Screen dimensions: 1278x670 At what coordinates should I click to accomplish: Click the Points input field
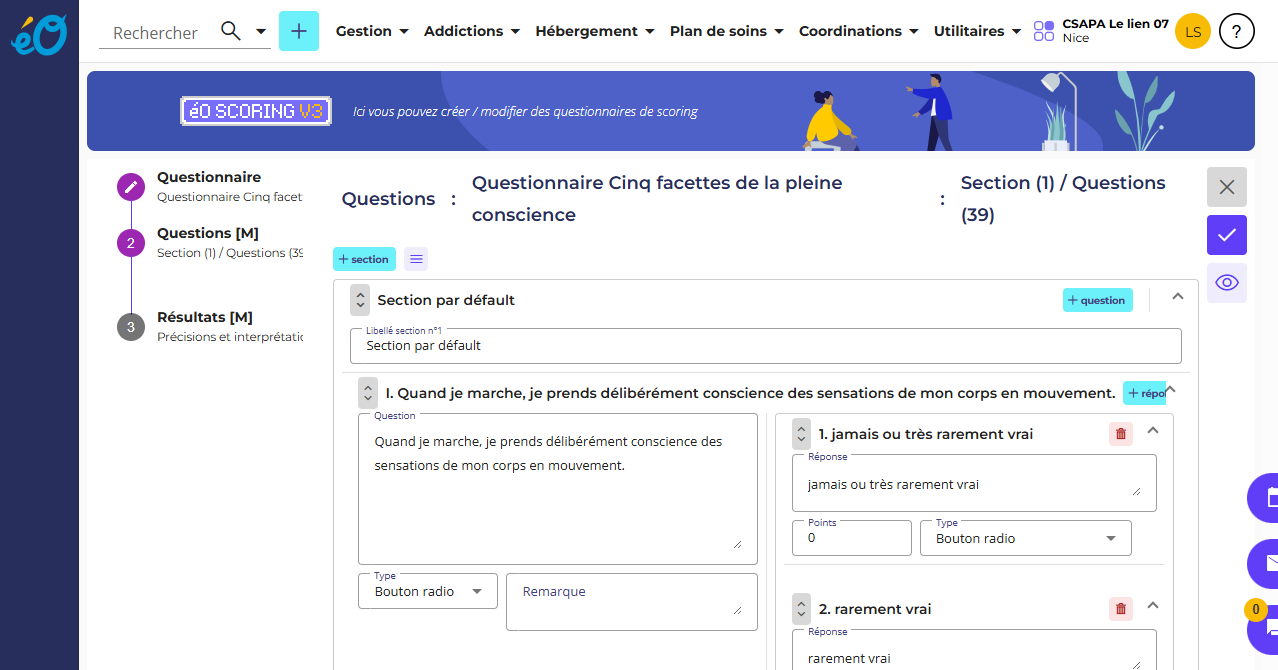[x=851, y=538]
